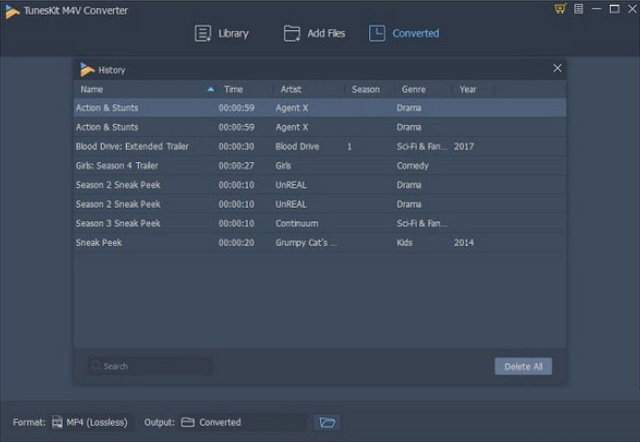Image resolution: width=640 pixels, height=442 pixels.
Task: Select Season 3 Sneak Peek row
Action: pos(320,223)
